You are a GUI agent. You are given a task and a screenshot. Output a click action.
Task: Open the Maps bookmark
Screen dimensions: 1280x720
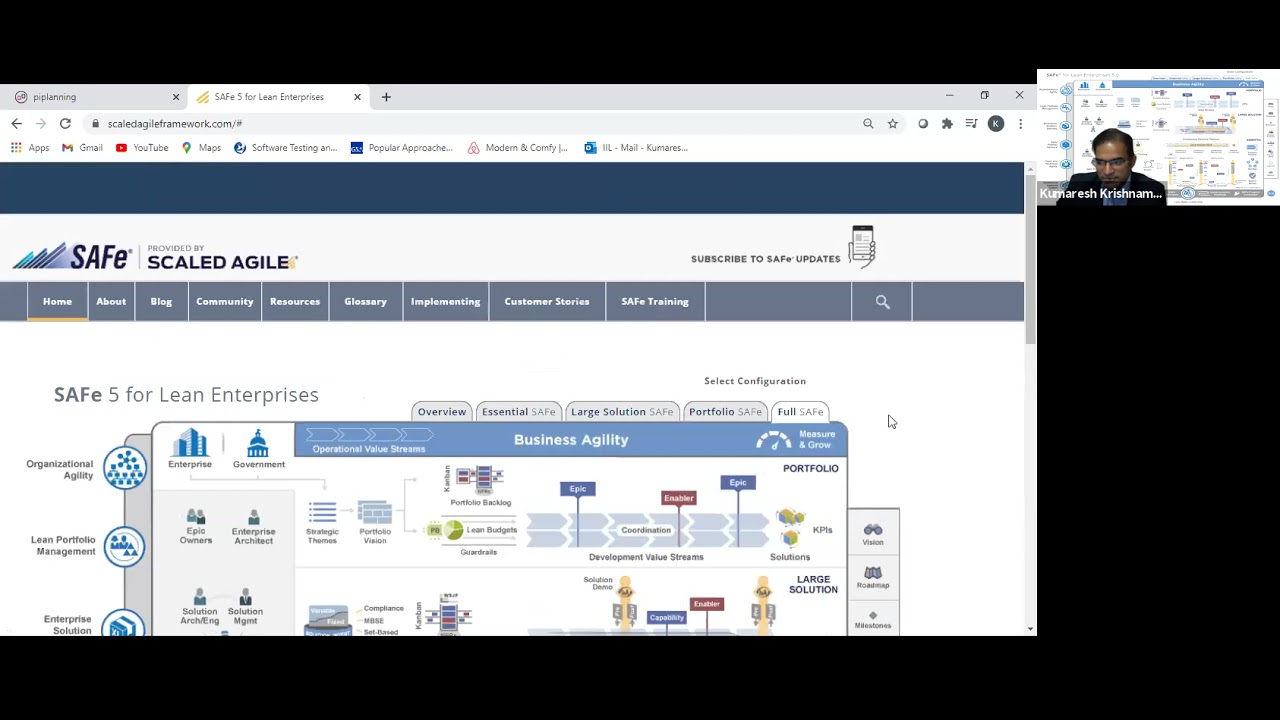201,148
